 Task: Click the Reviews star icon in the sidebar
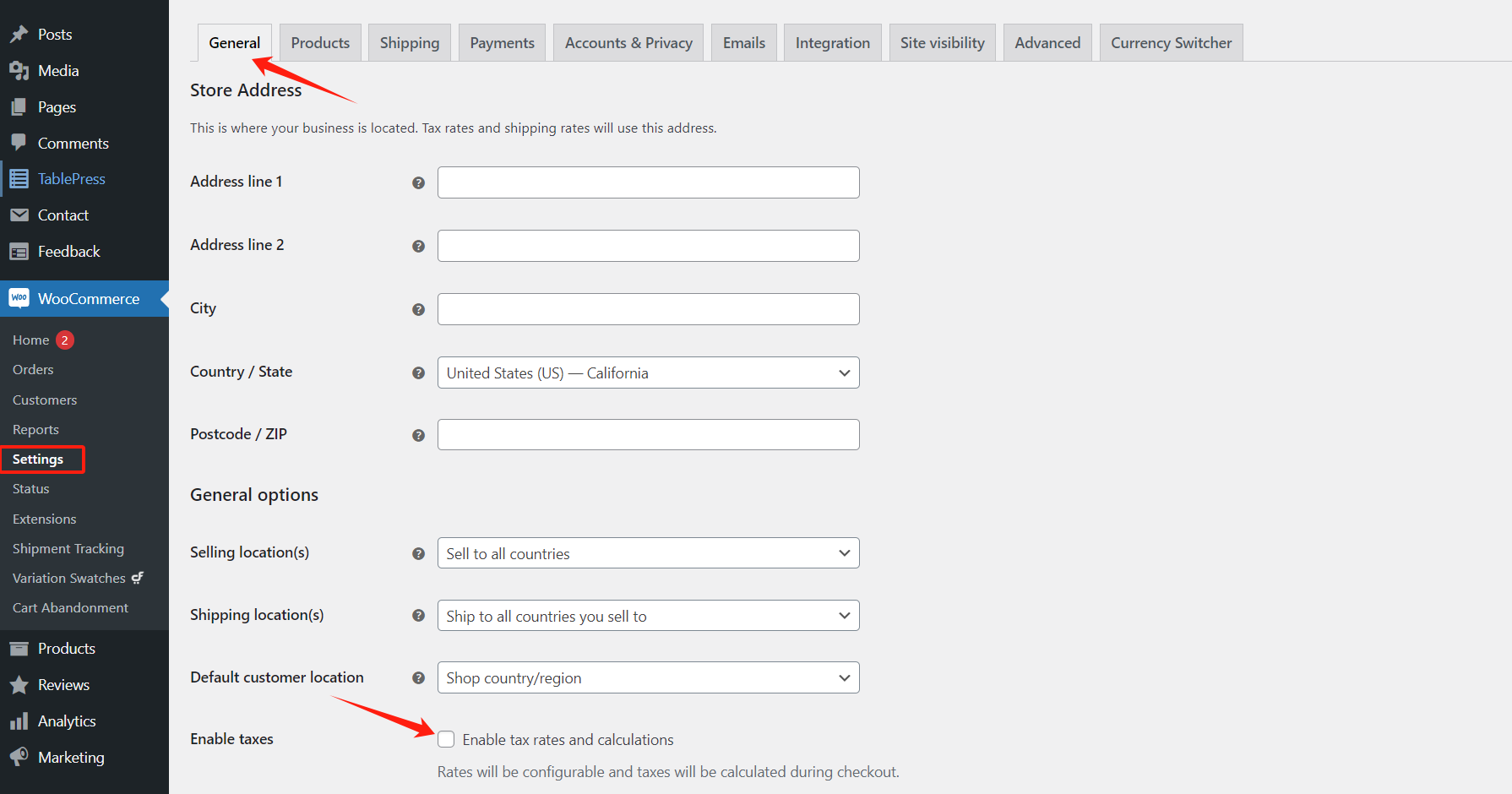tap(19, 685)
